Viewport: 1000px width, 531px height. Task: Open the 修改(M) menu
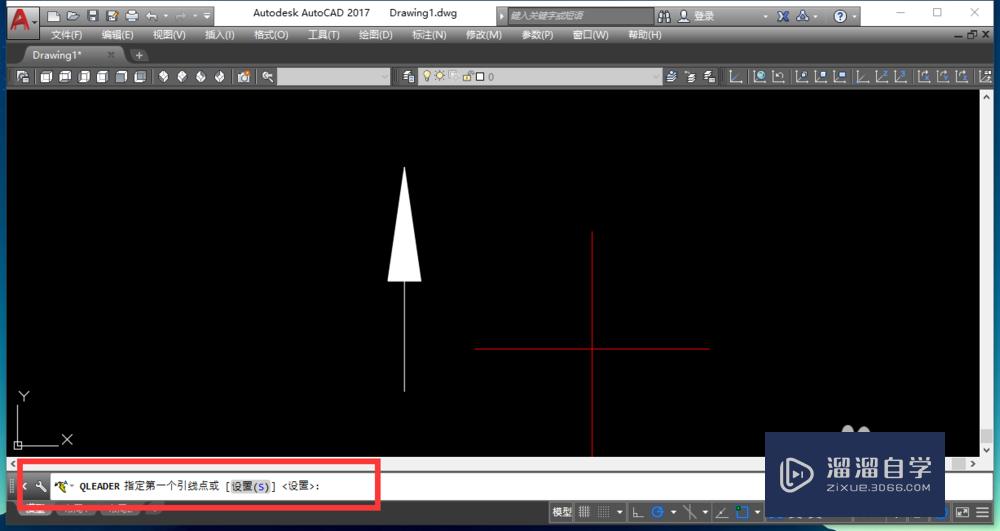483,35
